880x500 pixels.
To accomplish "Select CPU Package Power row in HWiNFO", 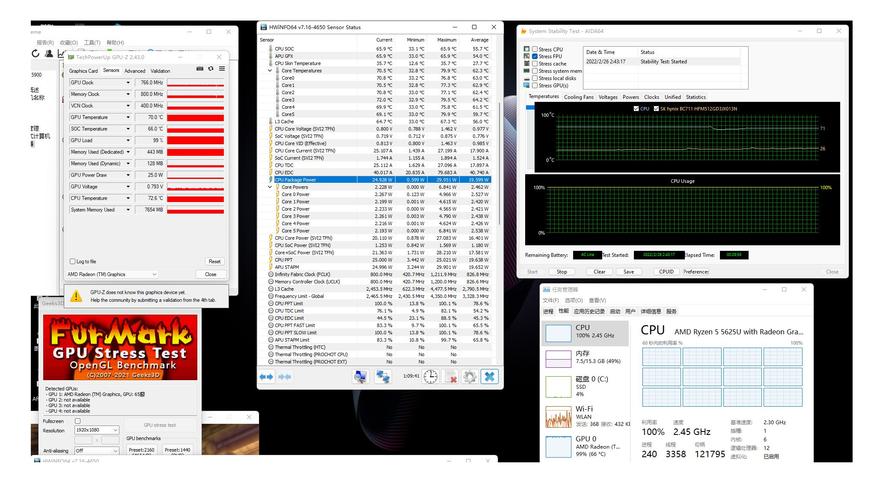I will [x=379, y=180].
